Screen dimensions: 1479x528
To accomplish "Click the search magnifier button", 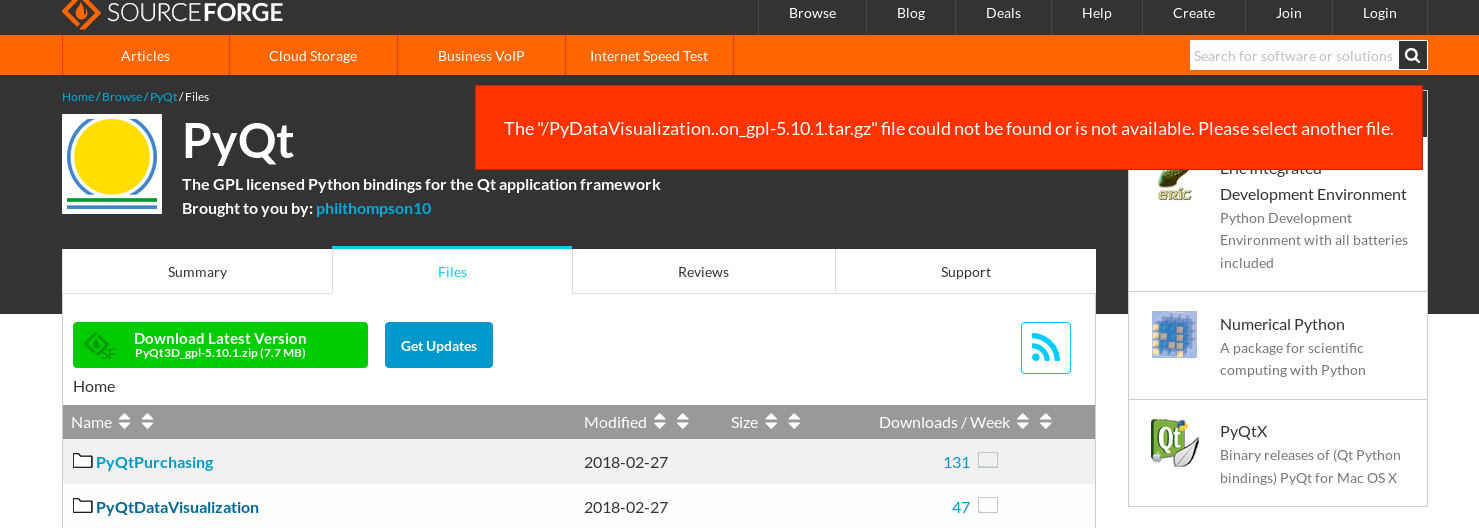I will point(1412,56).
